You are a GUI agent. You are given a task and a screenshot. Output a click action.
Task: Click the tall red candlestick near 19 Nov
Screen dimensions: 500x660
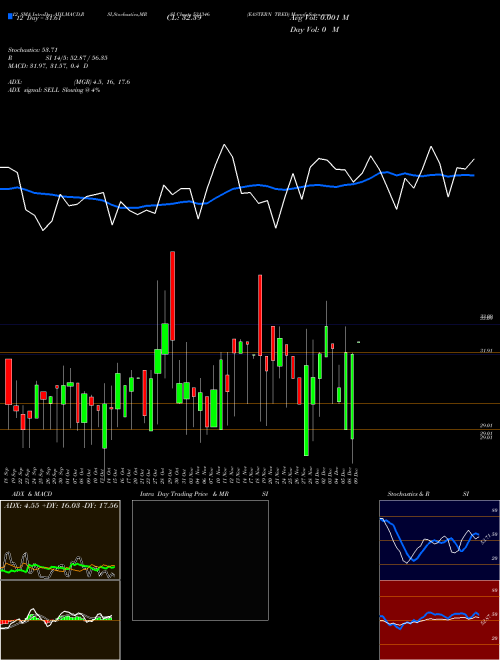pos(260,315)
